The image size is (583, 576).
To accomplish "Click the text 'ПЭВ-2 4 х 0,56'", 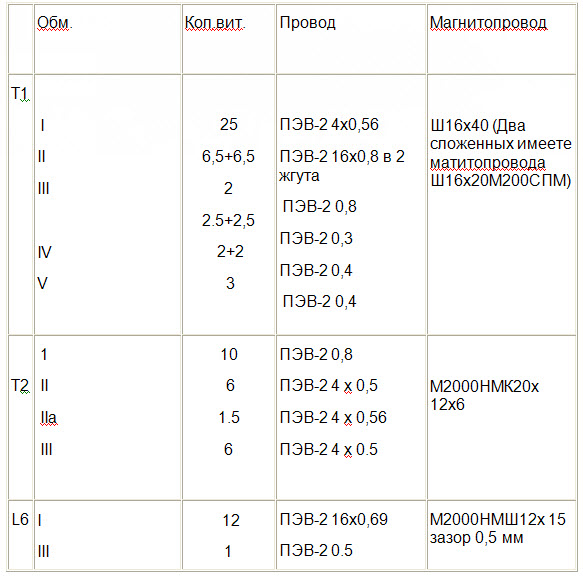I will point(333,418).
